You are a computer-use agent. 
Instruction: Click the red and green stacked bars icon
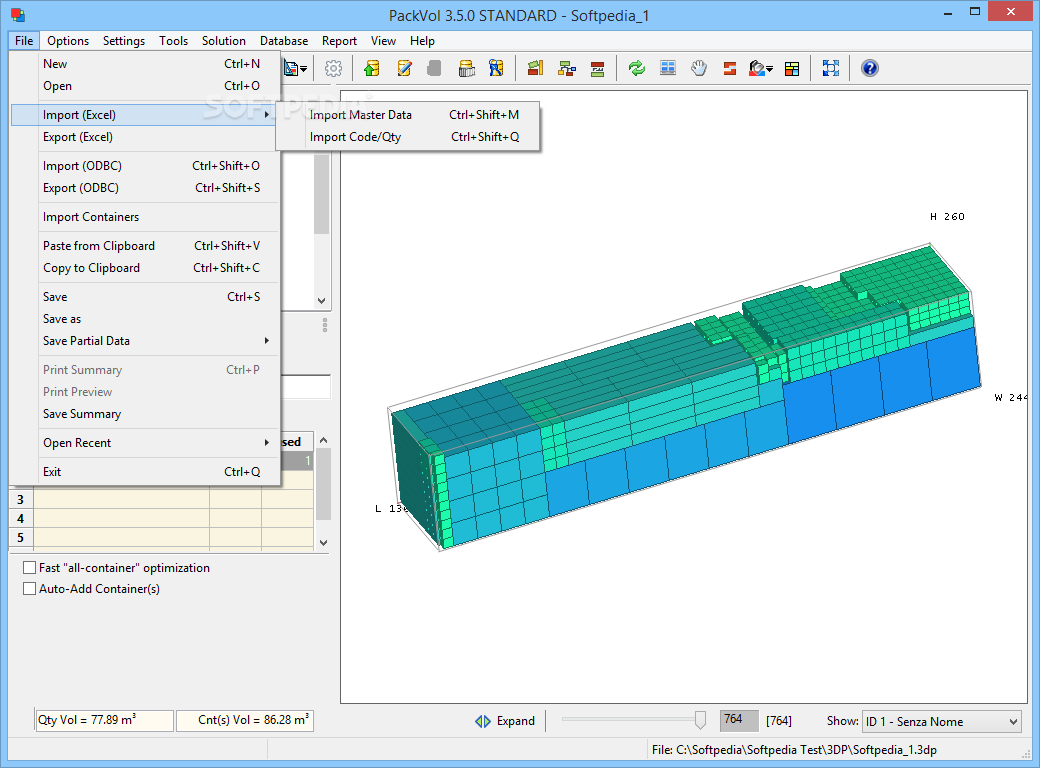(598, 68)
